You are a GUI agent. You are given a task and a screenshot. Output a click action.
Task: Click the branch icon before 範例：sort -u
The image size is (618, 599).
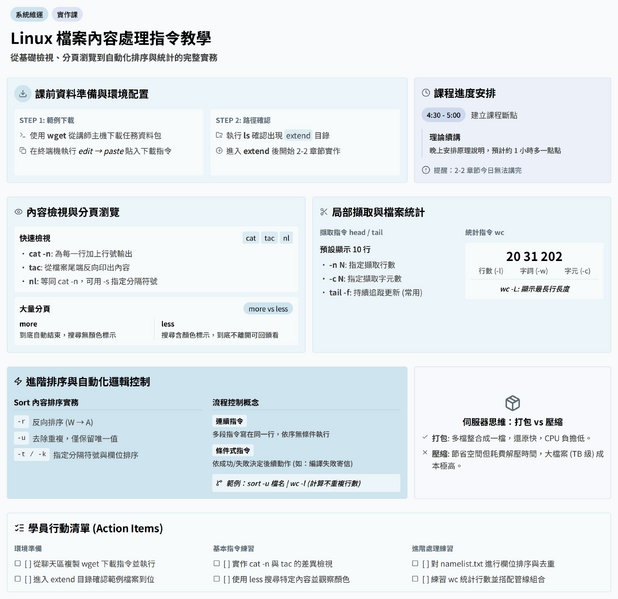click(x=219, y=483)
